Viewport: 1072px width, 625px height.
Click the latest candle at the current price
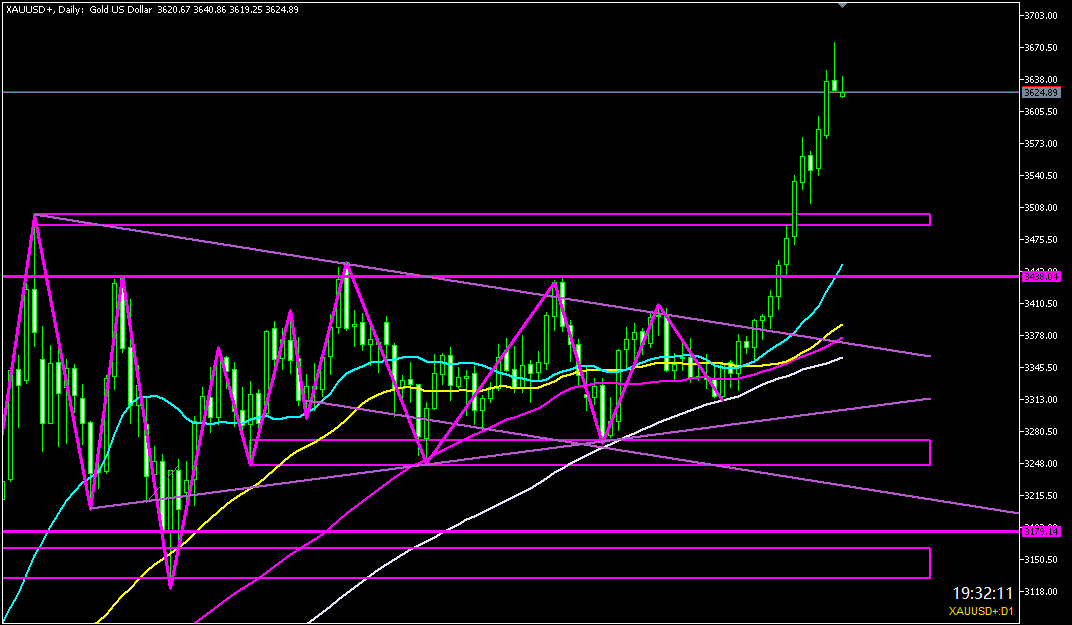click(x=843, y=94)
